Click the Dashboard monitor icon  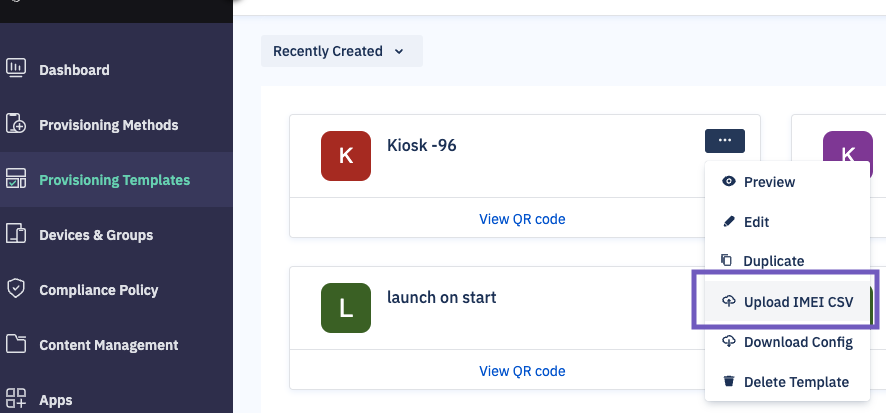click(16, 69)
